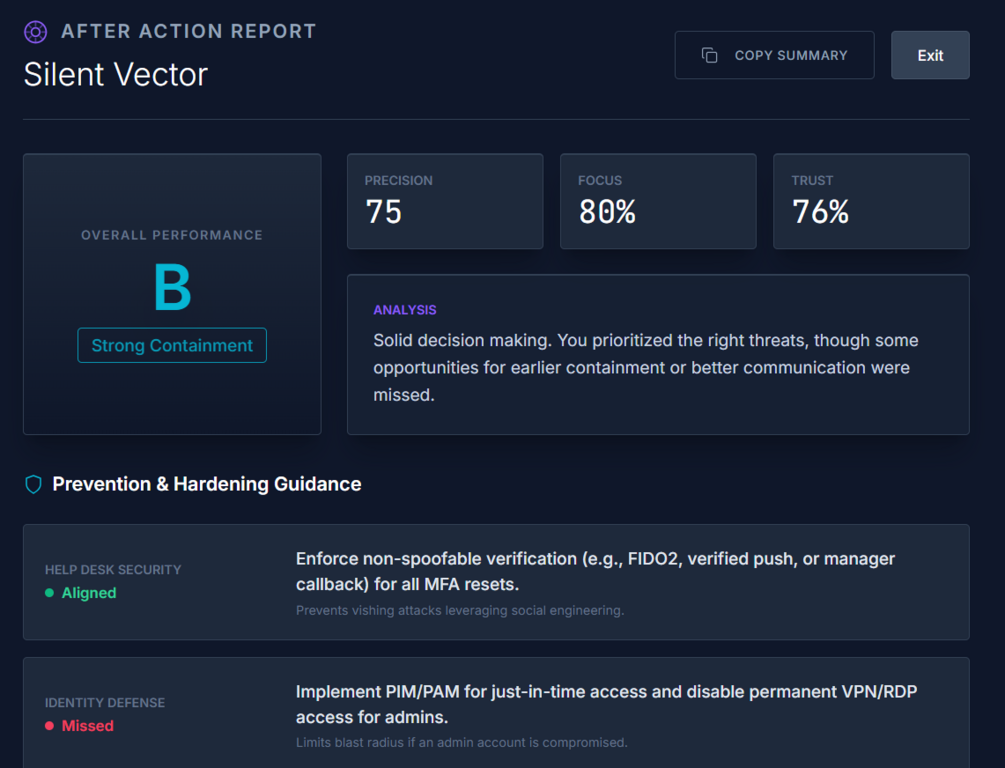Screen dimensions: 1005x768
Task: Click the Analysis summary panel
Action: tap(658, 354)
